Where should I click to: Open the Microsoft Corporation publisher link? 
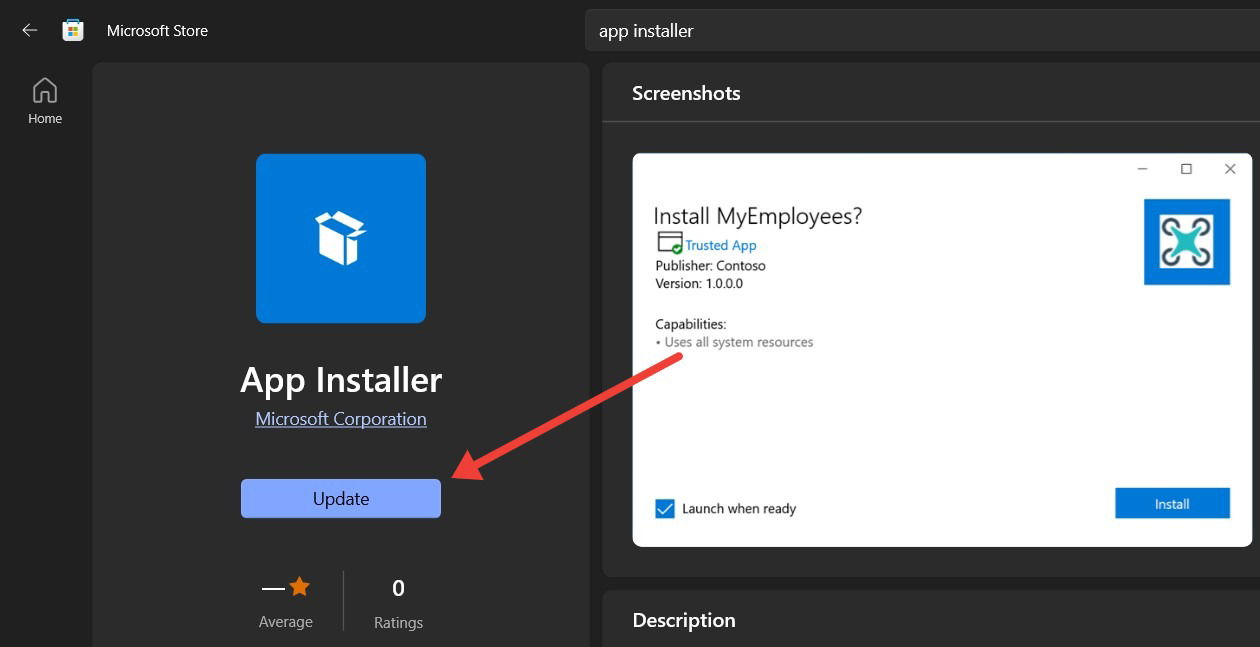coord(341,419)
